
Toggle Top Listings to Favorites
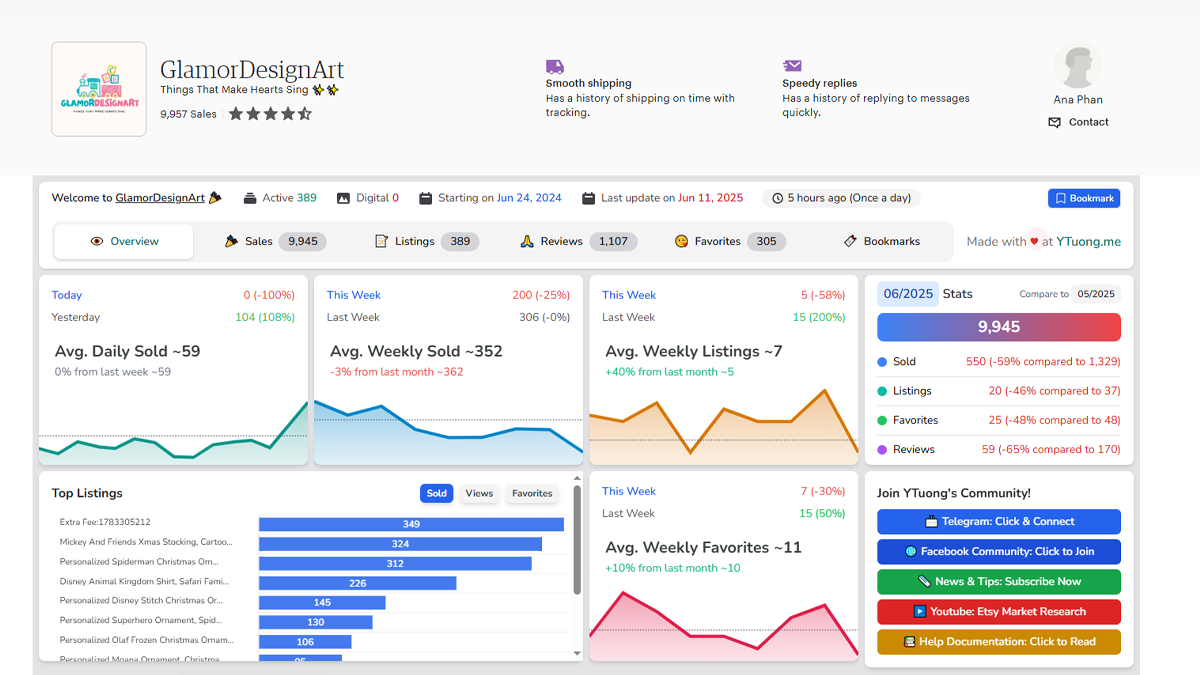pyautogui.click(x=532, y=493)
